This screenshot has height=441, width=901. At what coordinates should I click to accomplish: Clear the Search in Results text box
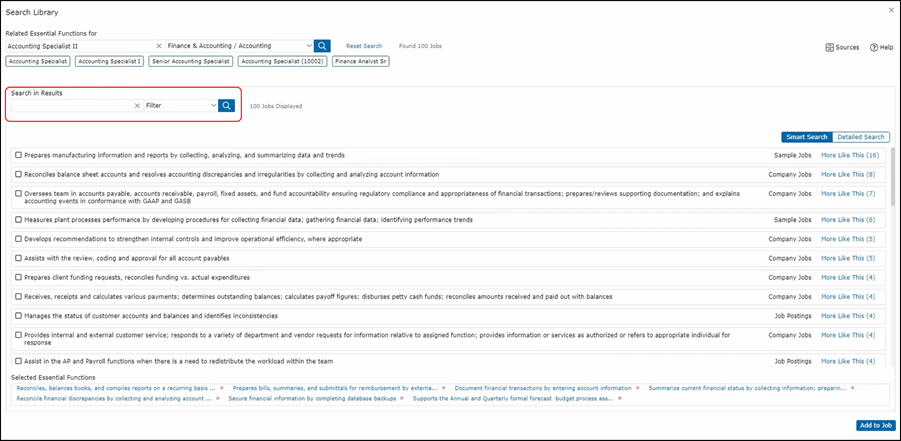click(x=137, y=105)
